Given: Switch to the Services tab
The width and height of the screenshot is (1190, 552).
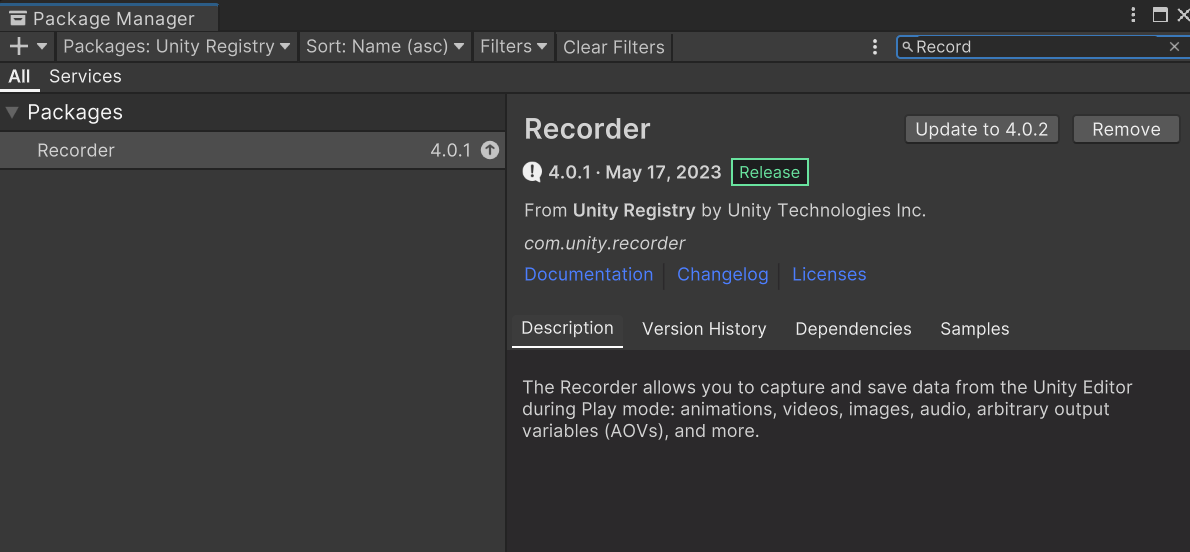Looking at the screenshot, I should pos(85,77).
